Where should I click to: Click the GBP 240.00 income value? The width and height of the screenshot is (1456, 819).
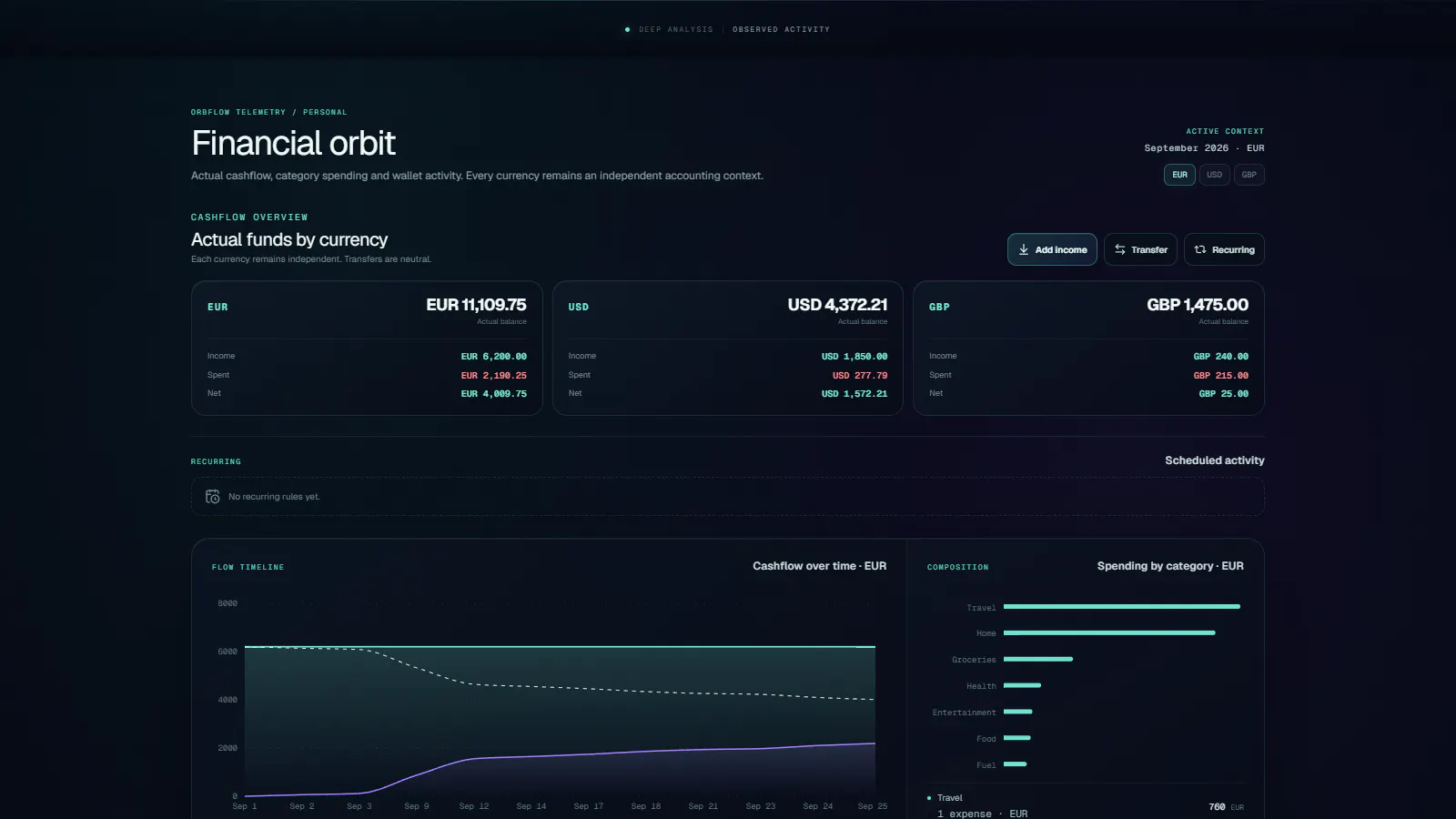[x=1221, y=357]
